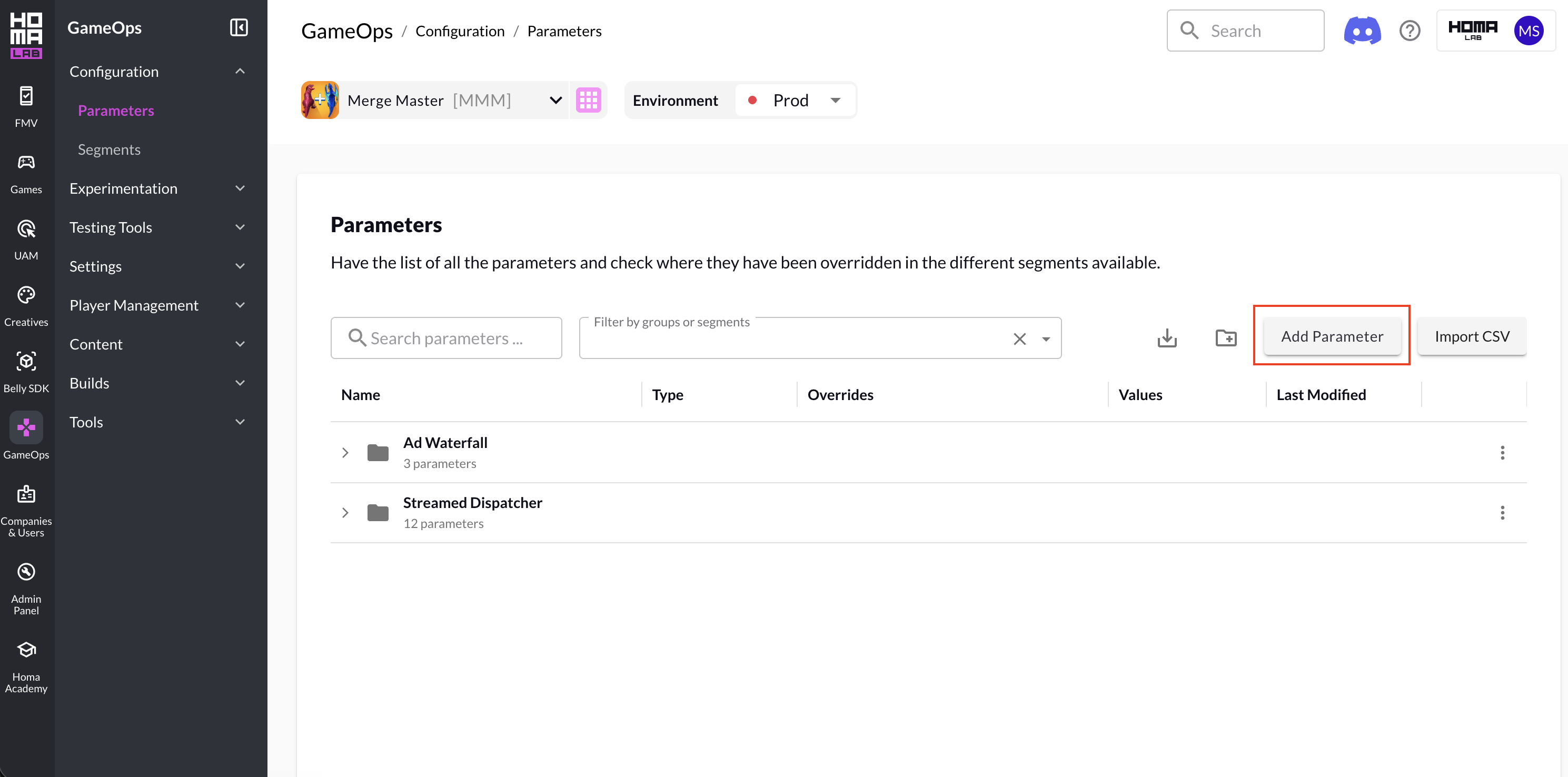Open the Admin Panel icon
Viewport: 1568px width, 777px height.
click(26, 572)
